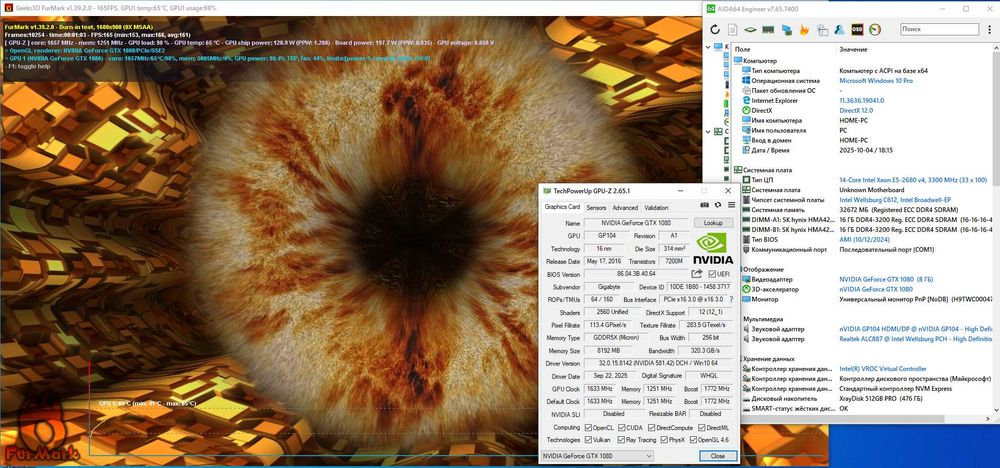Image resolution: width=1000 pixels, height=468 pixels.
Task: Click the GPU-Z BIOS export arrow icon
Action: click(696, 274)
